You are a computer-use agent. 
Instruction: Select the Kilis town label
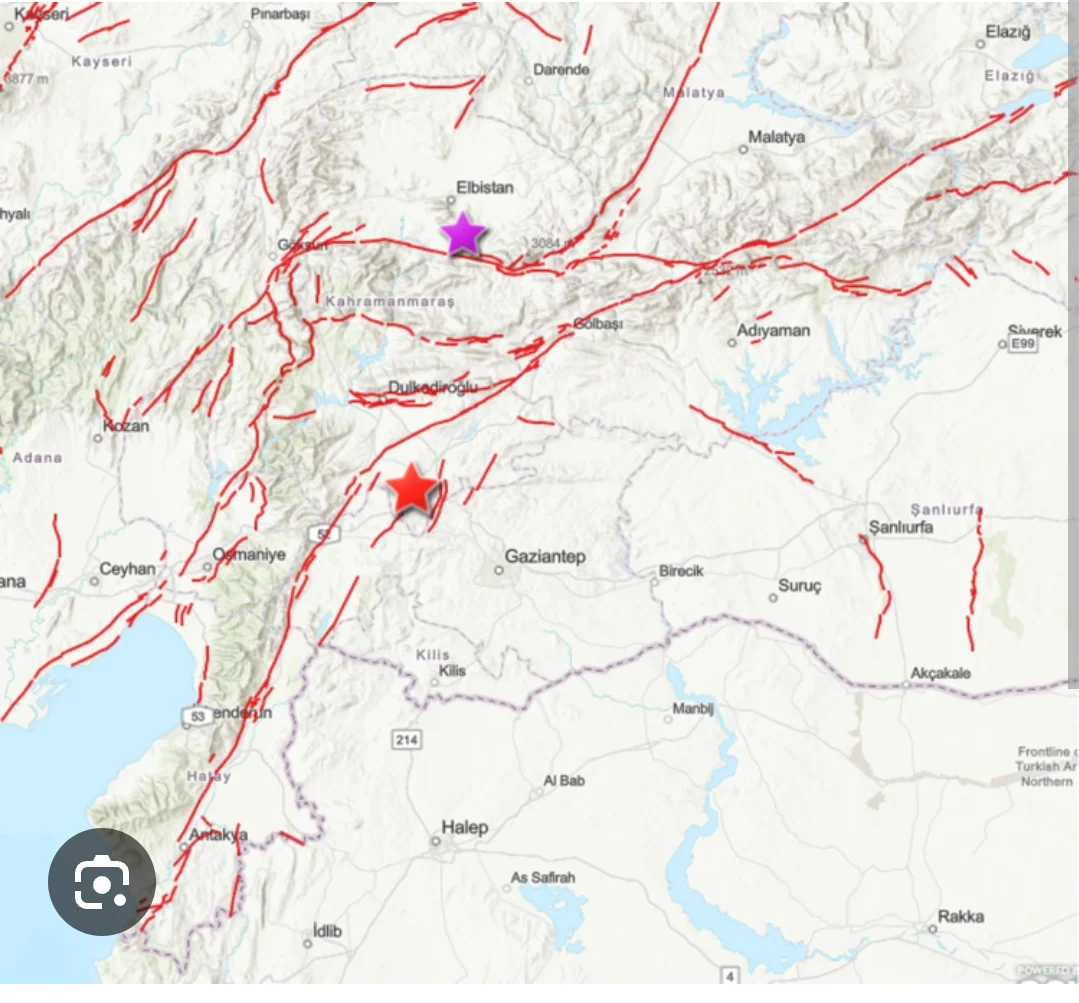[x=452, y=671]
